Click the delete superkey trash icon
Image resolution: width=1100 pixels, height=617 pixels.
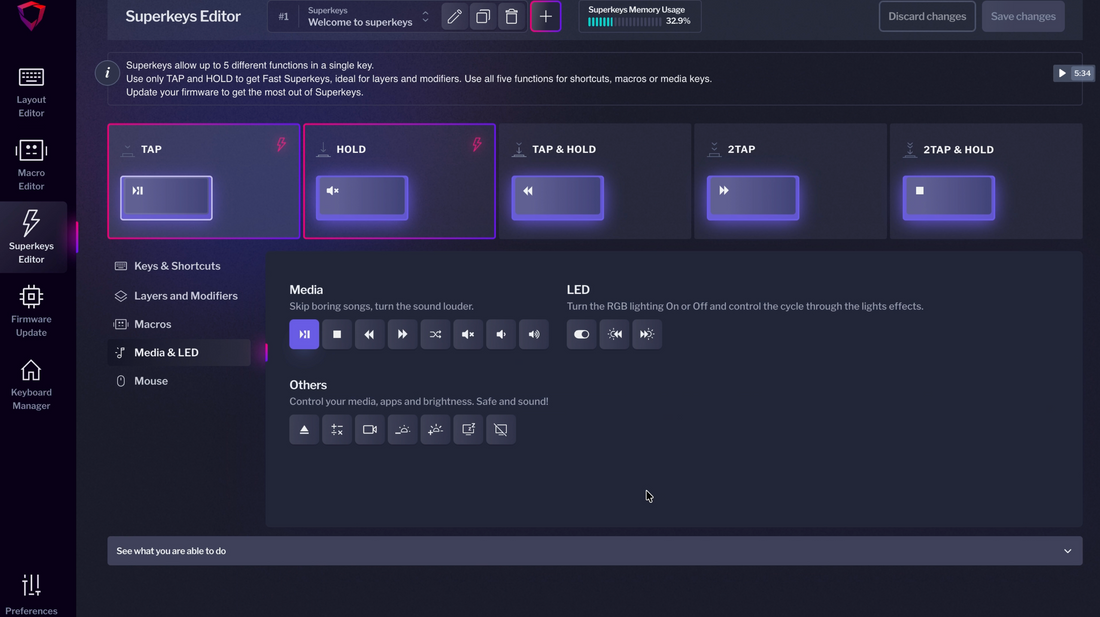pos(511,17)
